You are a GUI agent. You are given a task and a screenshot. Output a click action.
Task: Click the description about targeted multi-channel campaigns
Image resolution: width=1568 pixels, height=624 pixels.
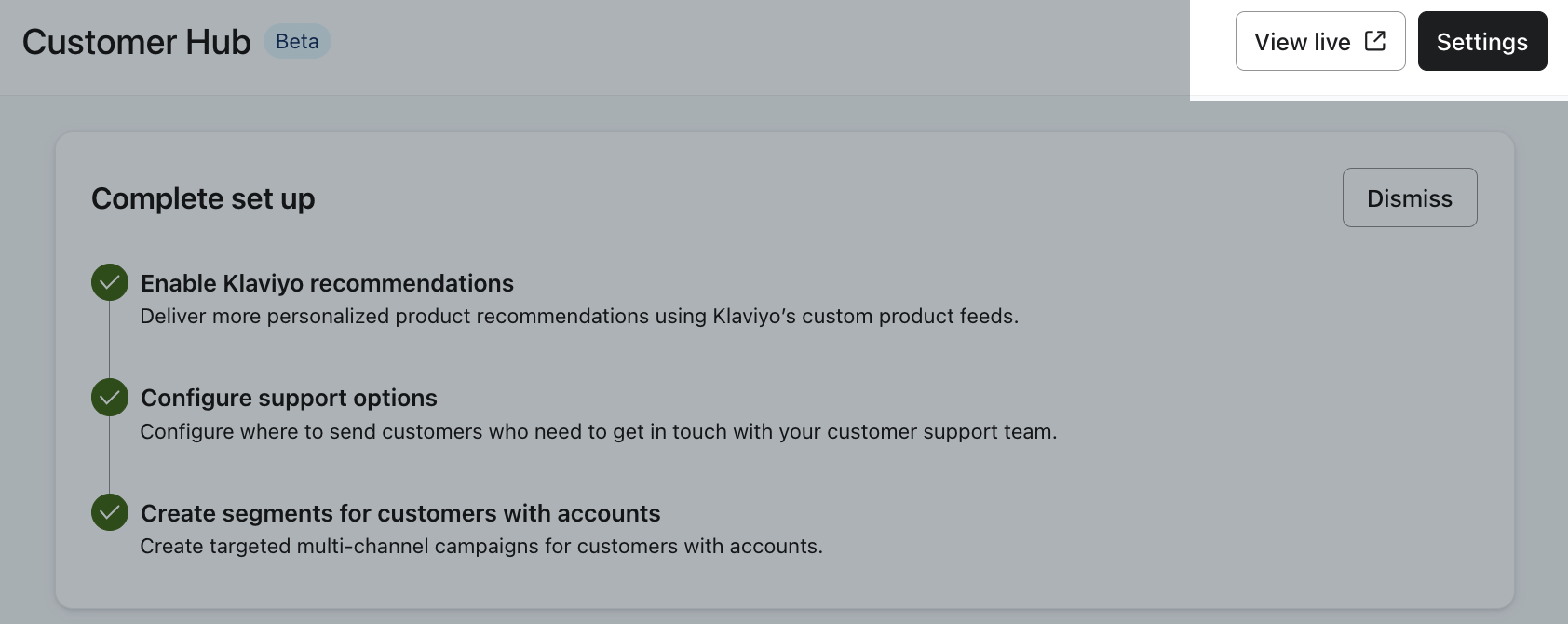481,547
